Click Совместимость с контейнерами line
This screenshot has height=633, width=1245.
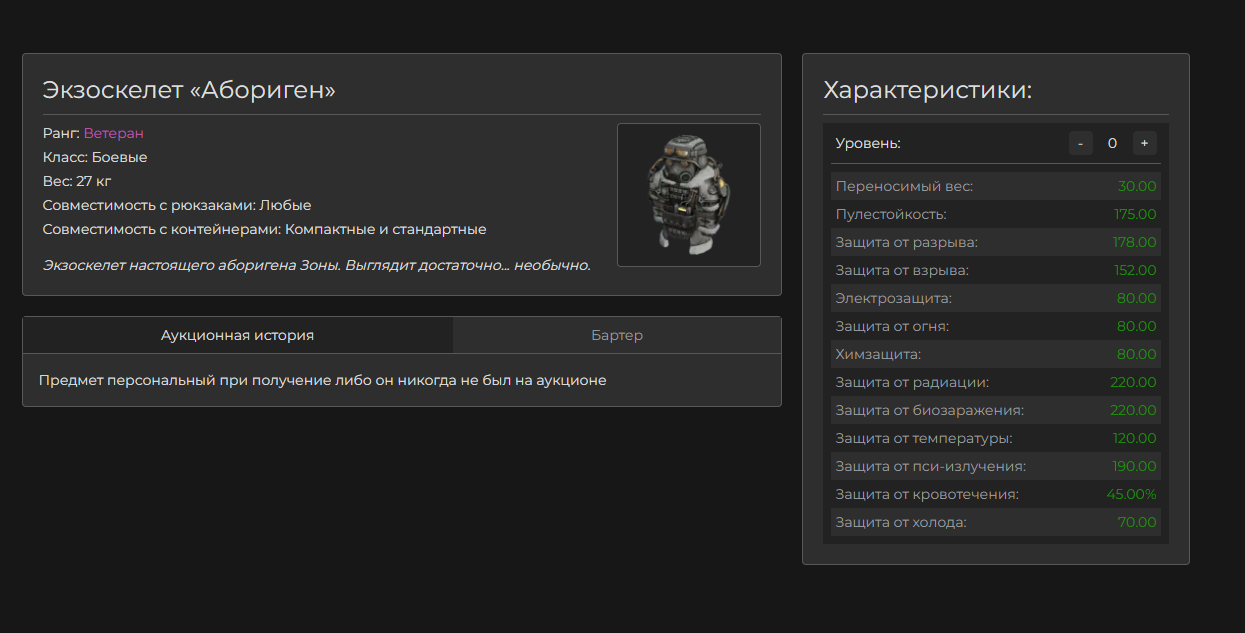(264, 229)
